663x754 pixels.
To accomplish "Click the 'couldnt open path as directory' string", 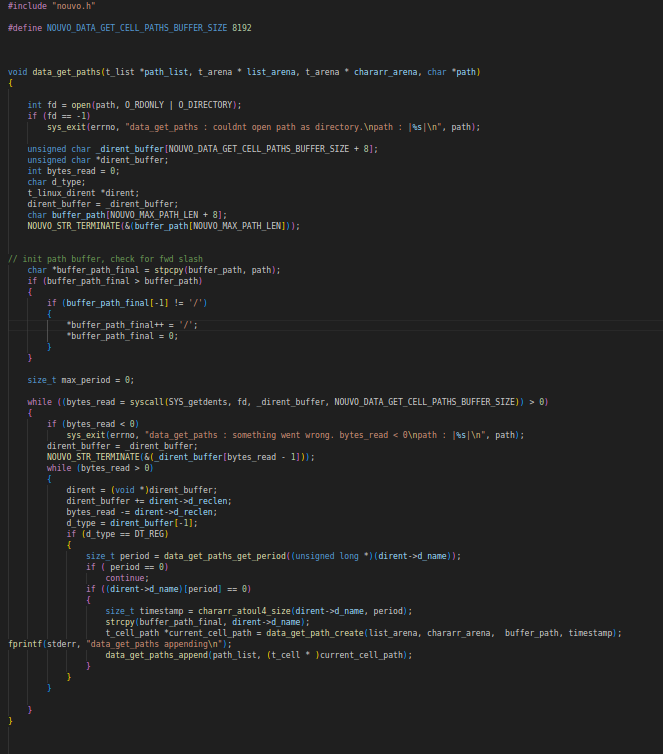I will [x=288, y=127].
